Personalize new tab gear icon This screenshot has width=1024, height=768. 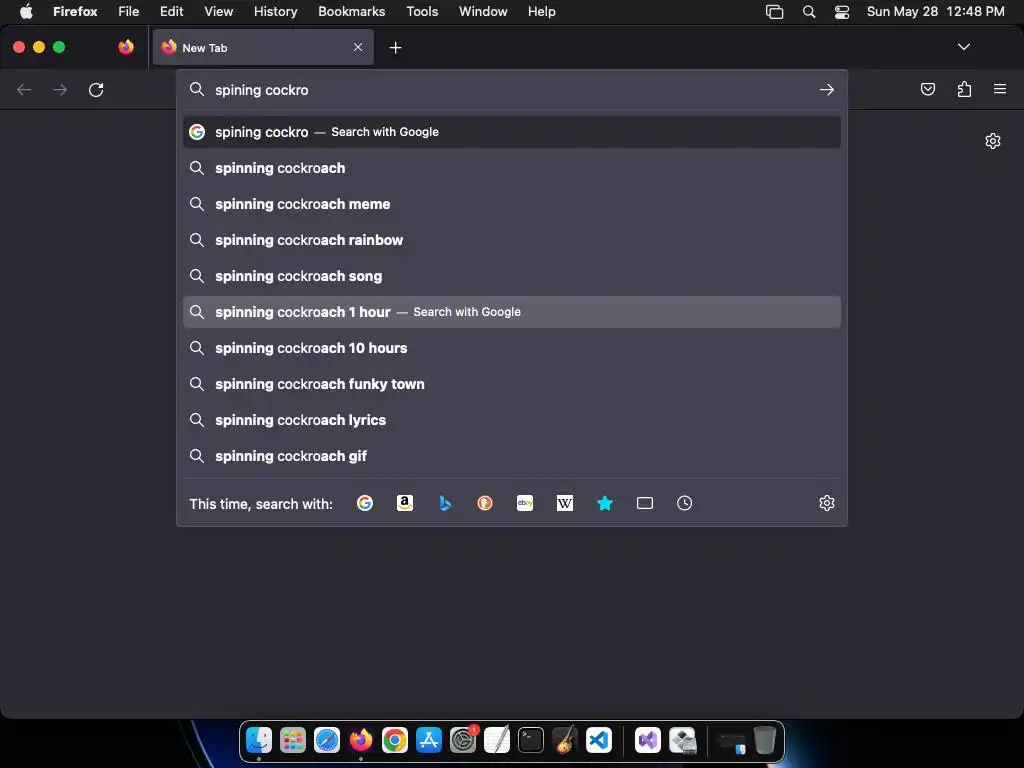[993, 141]
